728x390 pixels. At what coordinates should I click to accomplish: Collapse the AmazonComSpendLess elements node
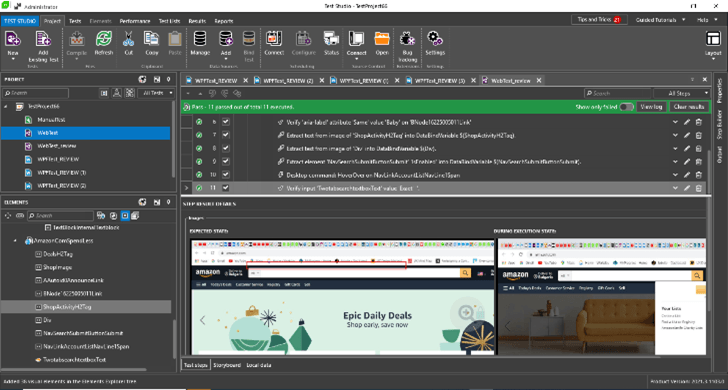coord(15,241)
